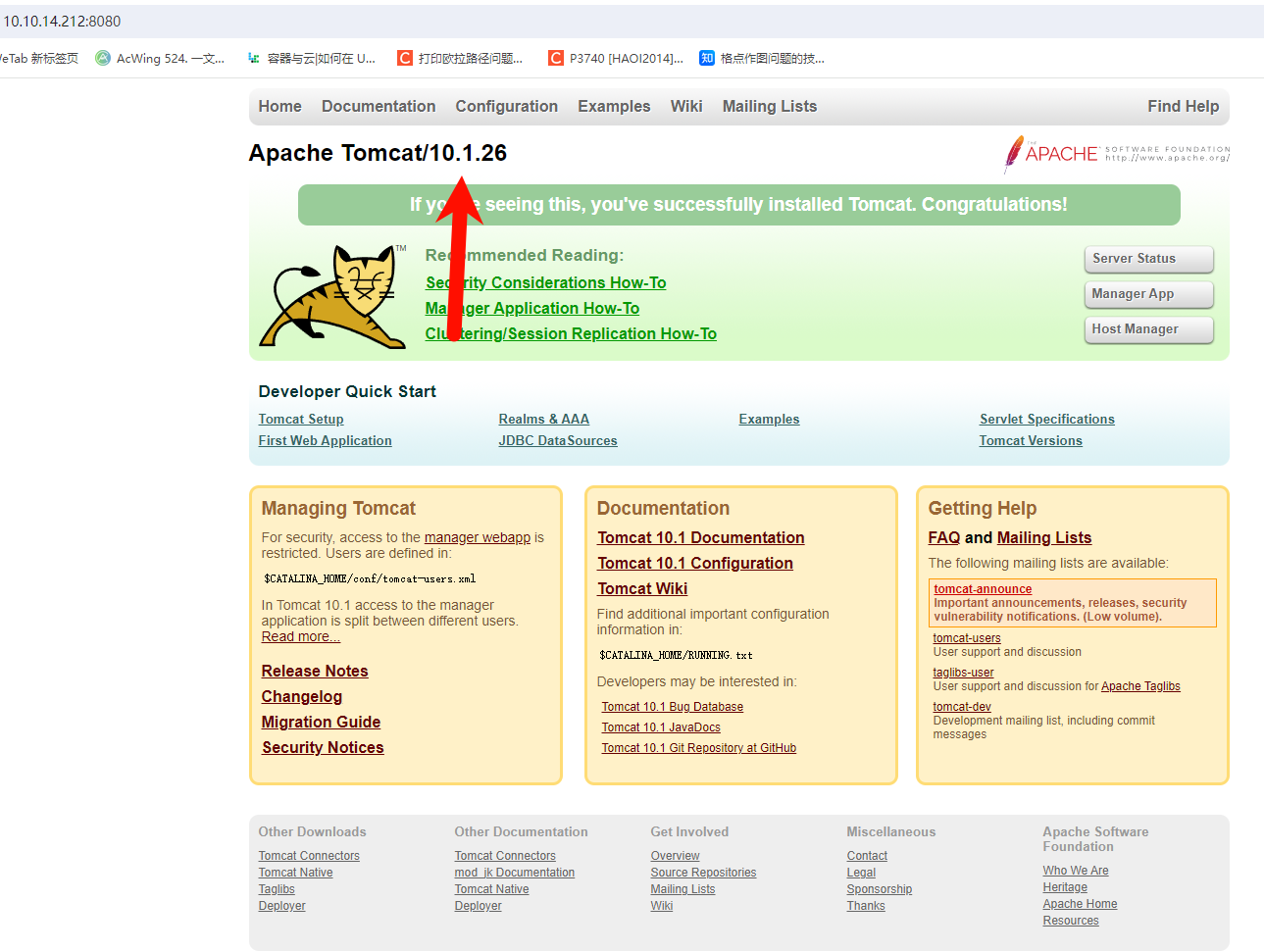Open the Apache Taglibs link

tap(1140, 686)
